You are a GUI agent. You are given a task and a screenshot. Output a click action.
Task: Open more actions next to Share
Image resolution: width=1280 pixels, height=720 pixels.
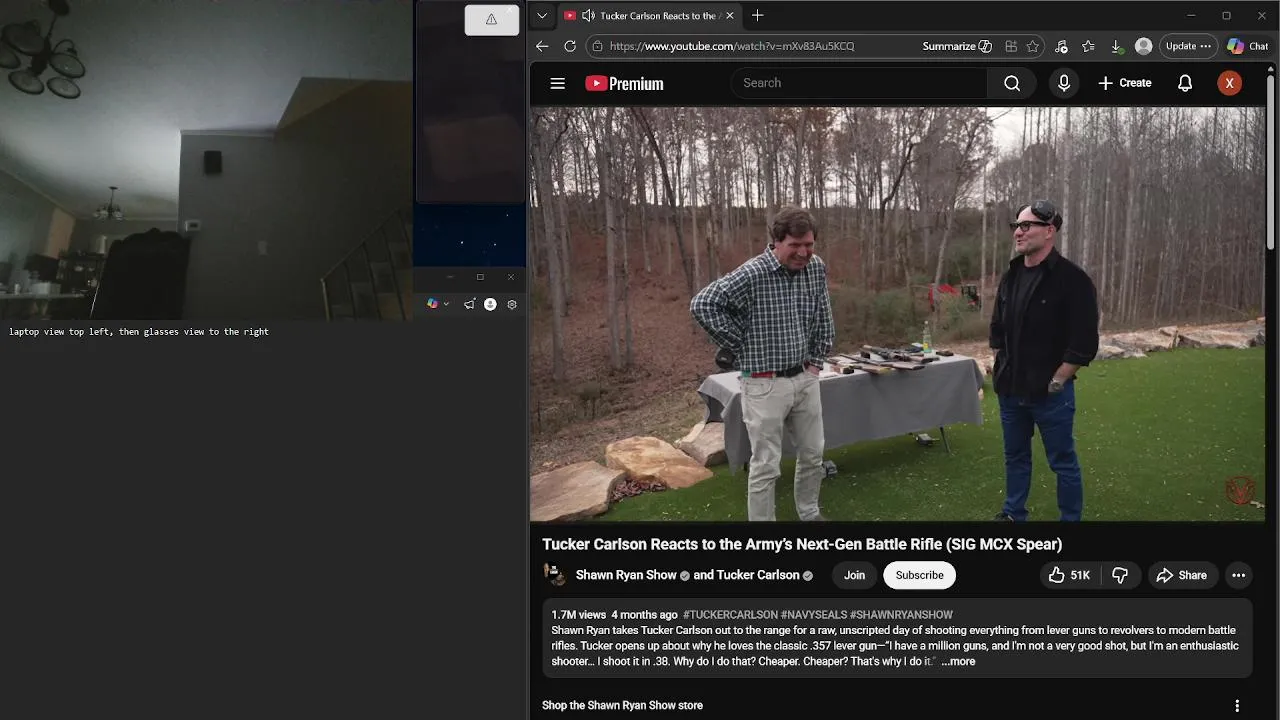coord(1238,575)
